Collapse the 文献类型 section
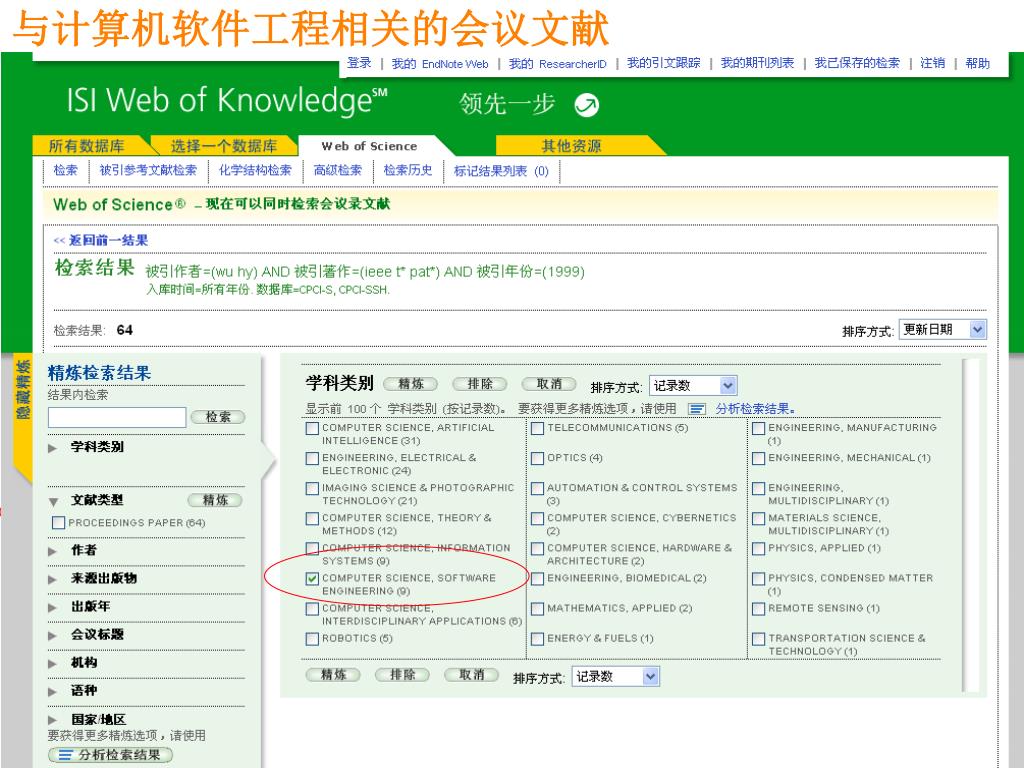The height and width of the screenshot is (768, 1024). (52, 502)
